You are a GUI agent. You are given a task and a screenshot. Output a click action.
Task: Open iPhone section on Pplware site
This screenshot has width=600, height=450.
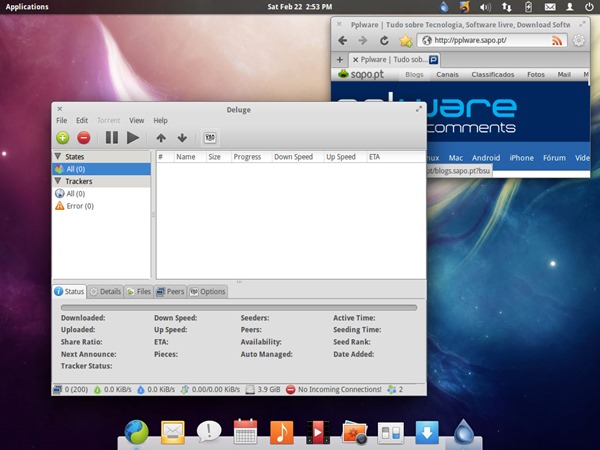522,158
